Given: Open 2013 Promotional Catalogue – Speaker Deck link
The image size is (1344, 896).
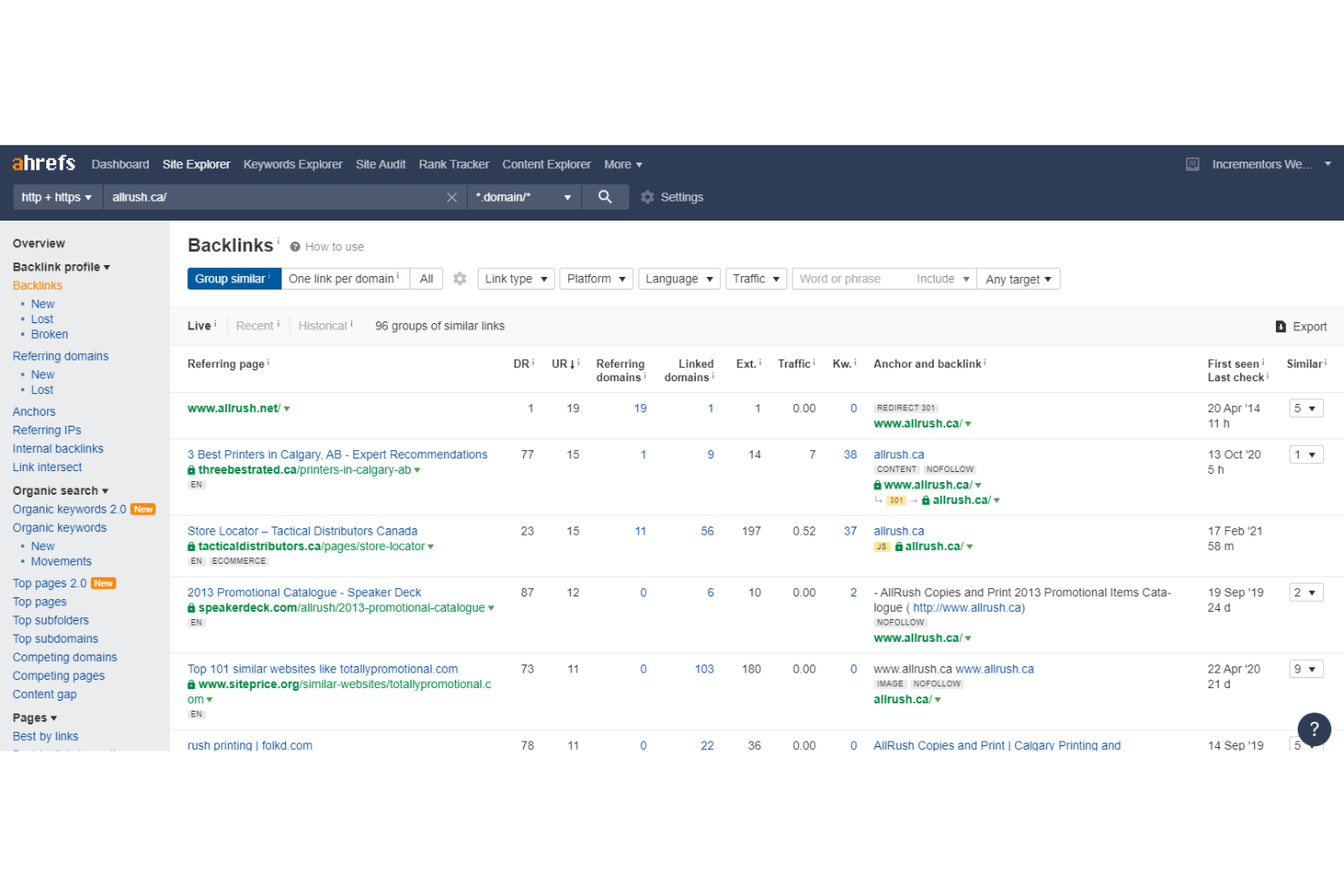Looking at the screenshot, I should coord(304,593).
